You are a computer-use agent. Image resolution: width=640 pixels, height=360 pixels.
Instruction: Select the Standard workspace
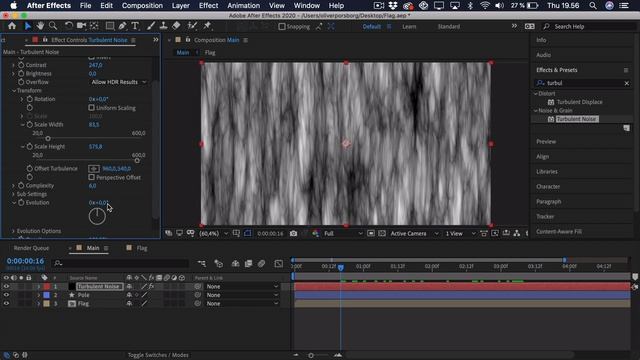pyautogui.click(x=449, y=27)
